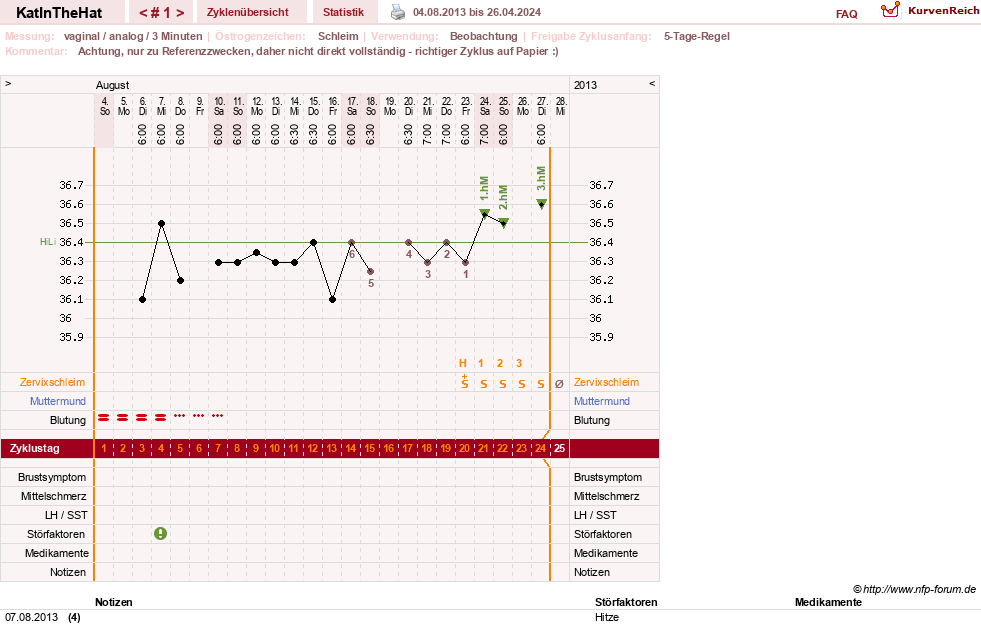Click cycle day 14 in Zyklustag row
981x641 pixels.
coord(351,448)
